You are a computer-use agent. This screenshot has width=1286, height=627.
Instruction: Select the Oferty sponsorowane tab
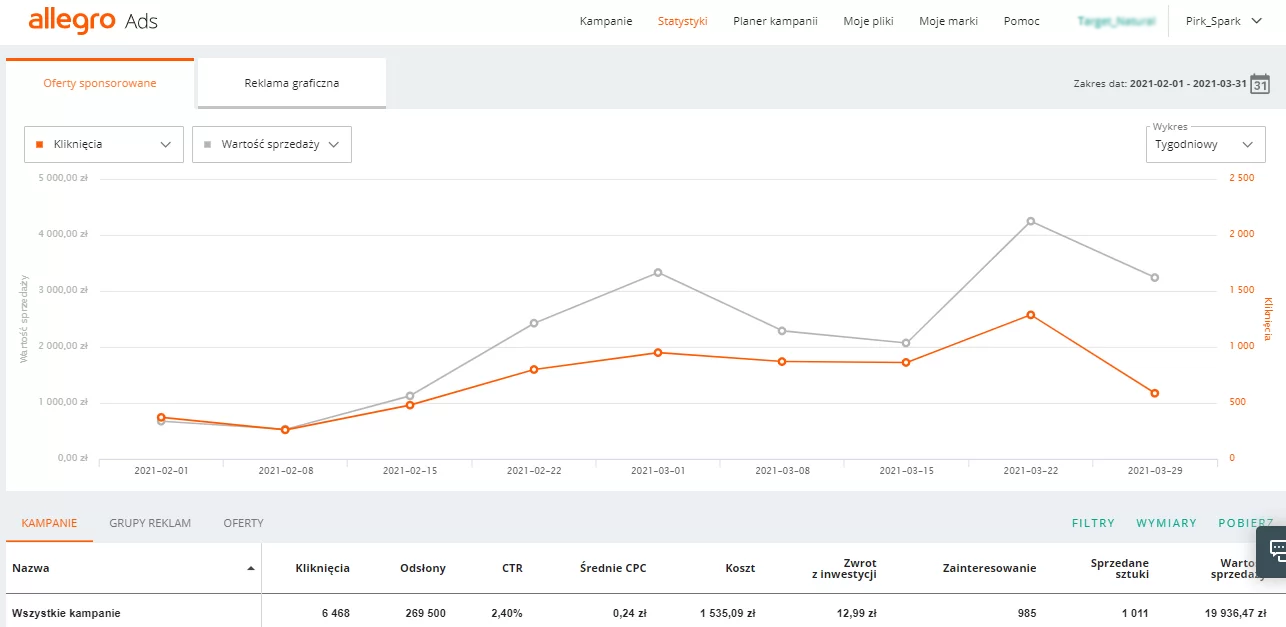pos(100,83)
